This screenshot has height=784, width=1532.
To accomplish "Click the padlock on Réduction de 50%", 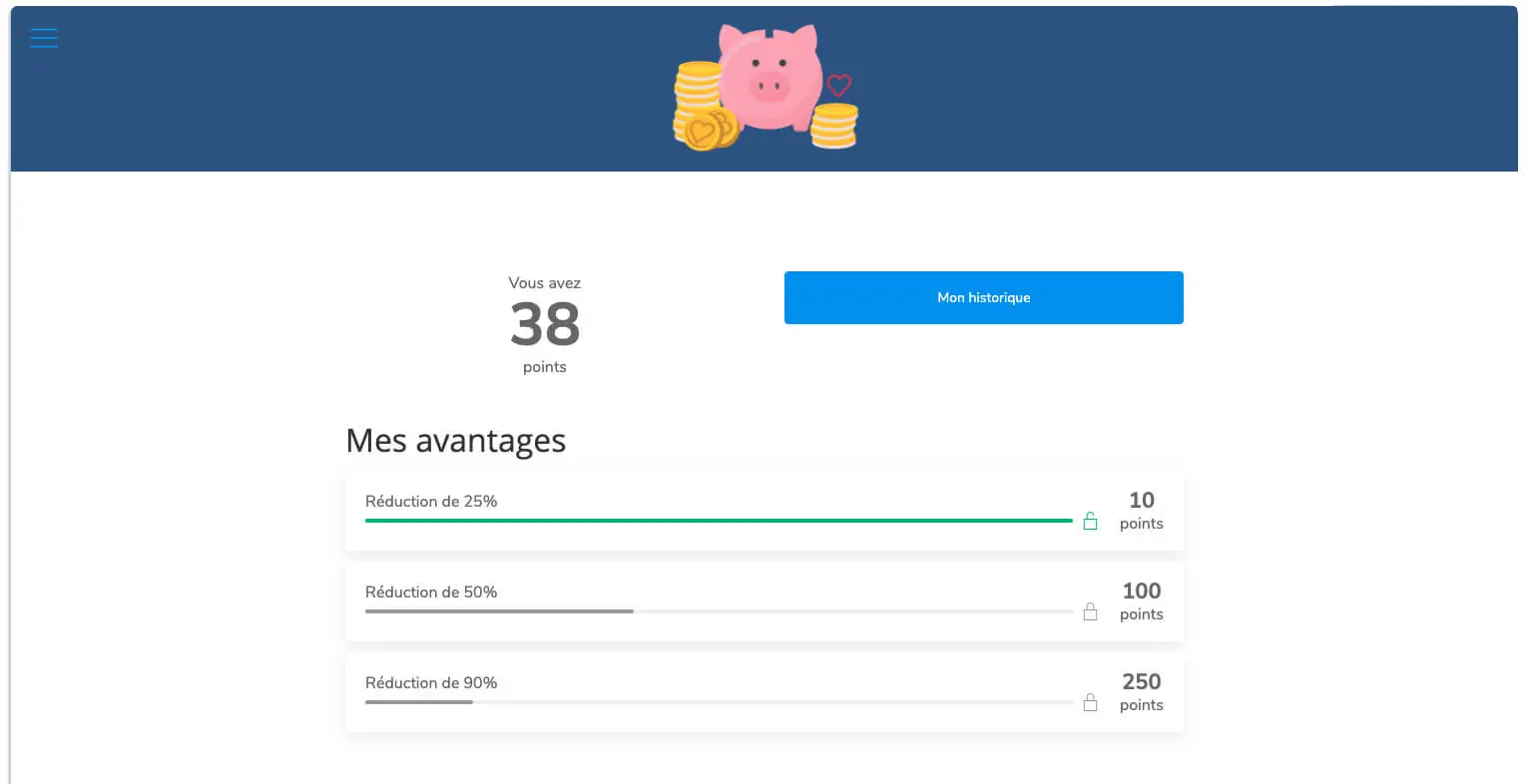I will click(1090, 611).
